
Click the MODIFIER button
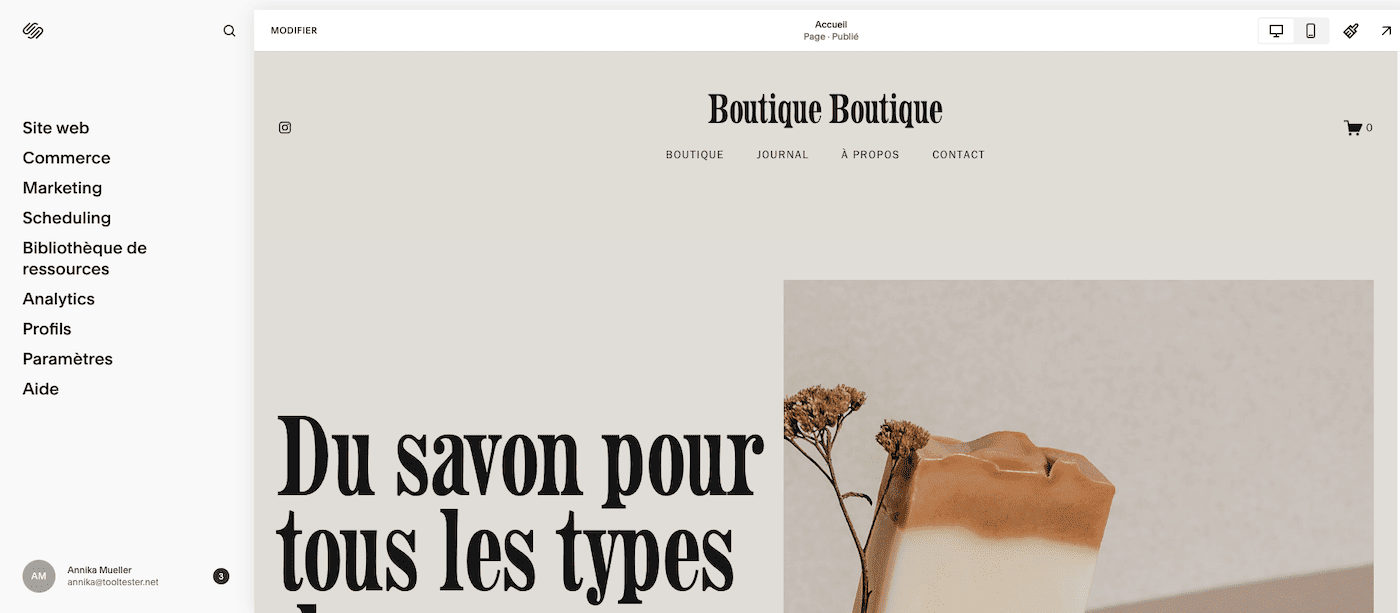[294, 31]
